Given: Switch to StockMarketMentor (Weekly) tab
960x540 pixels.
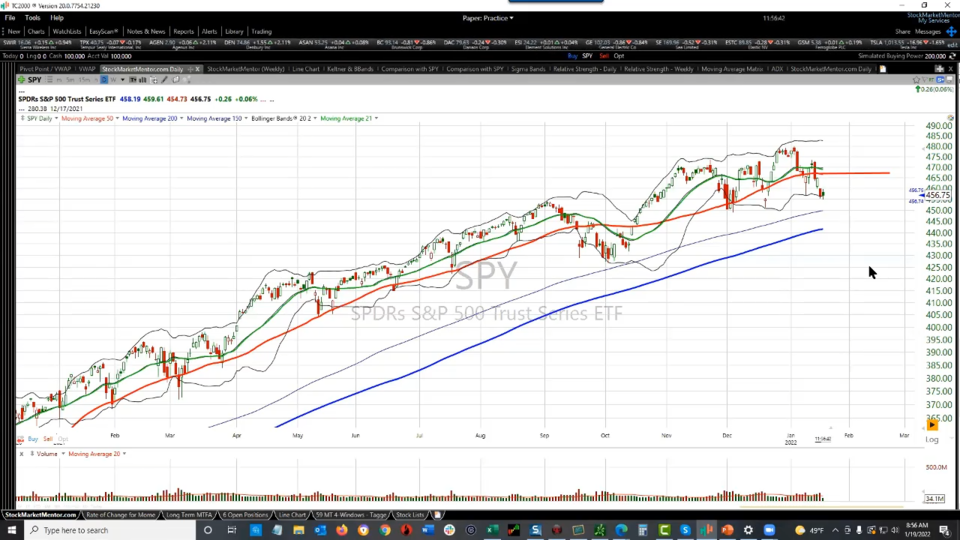Looking at the screenshot, I should [246, 69].
